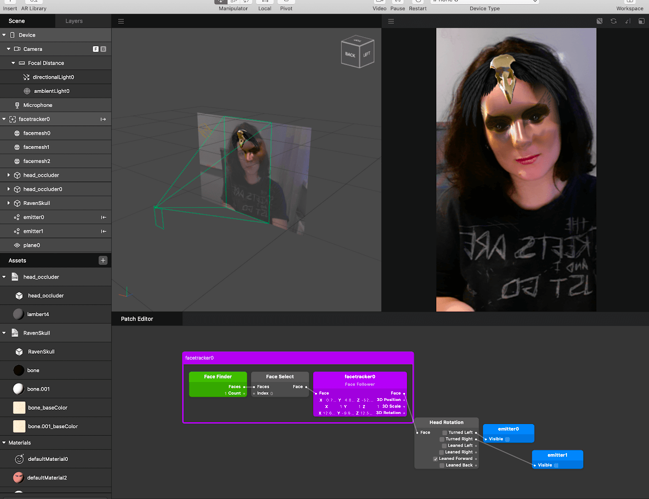This screenshot has height=499, width=649.
Task: Open the Patch Editor tab
Action: tap(137, 319)
